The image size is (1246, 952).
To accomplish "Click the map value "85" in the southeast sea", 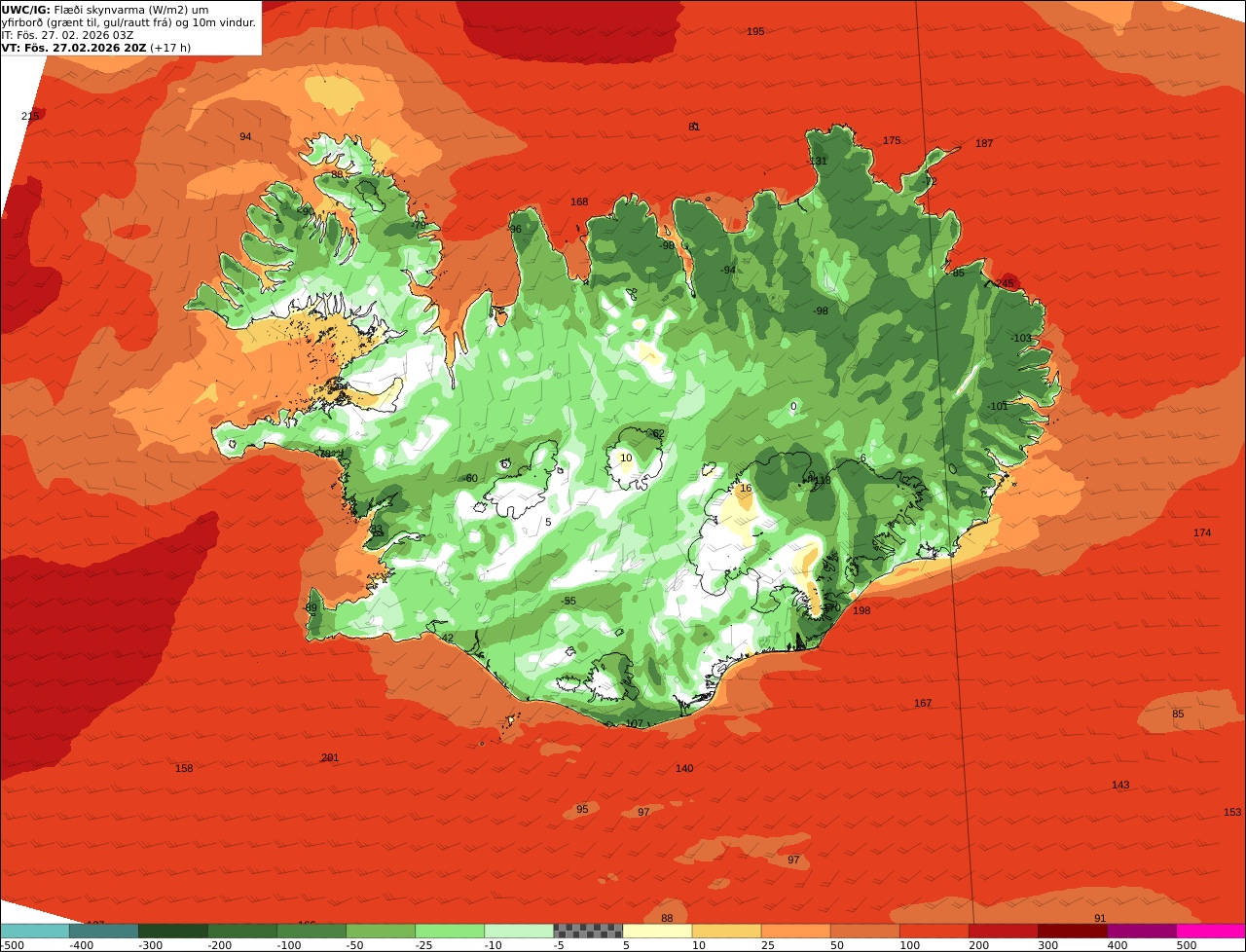I will point(1178,714).
